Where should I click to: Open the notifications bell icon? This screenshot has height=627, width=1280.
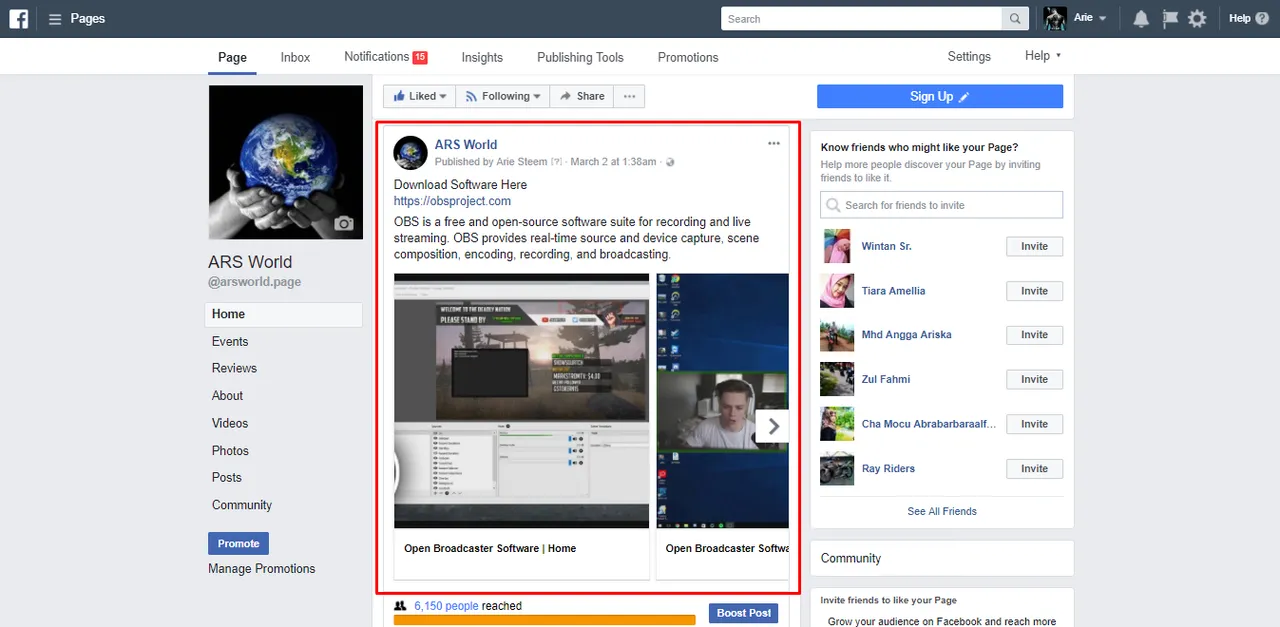tap(1141, 19)
